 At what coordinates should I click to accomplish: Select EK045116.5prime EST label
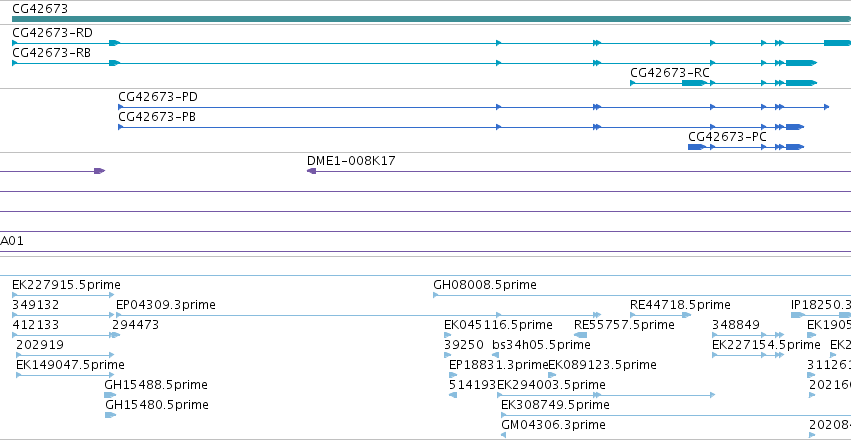tap(499, 325)
